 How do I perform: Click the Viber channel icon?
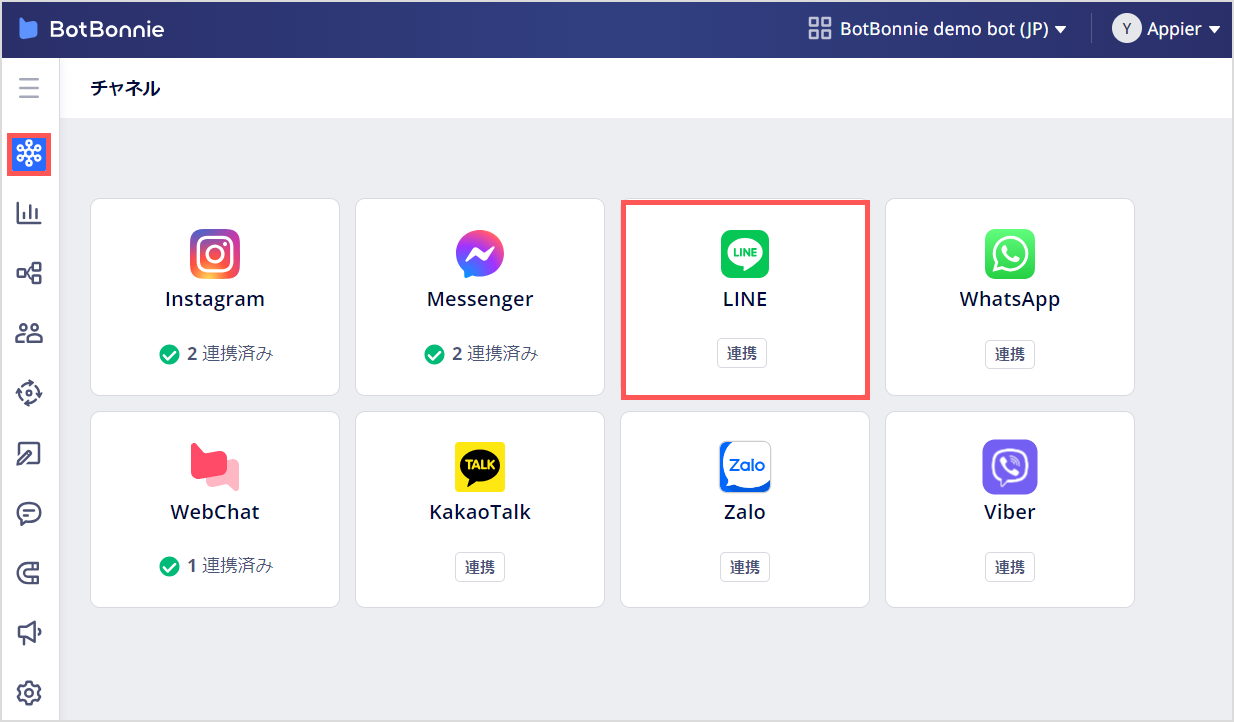point(1010,467)
